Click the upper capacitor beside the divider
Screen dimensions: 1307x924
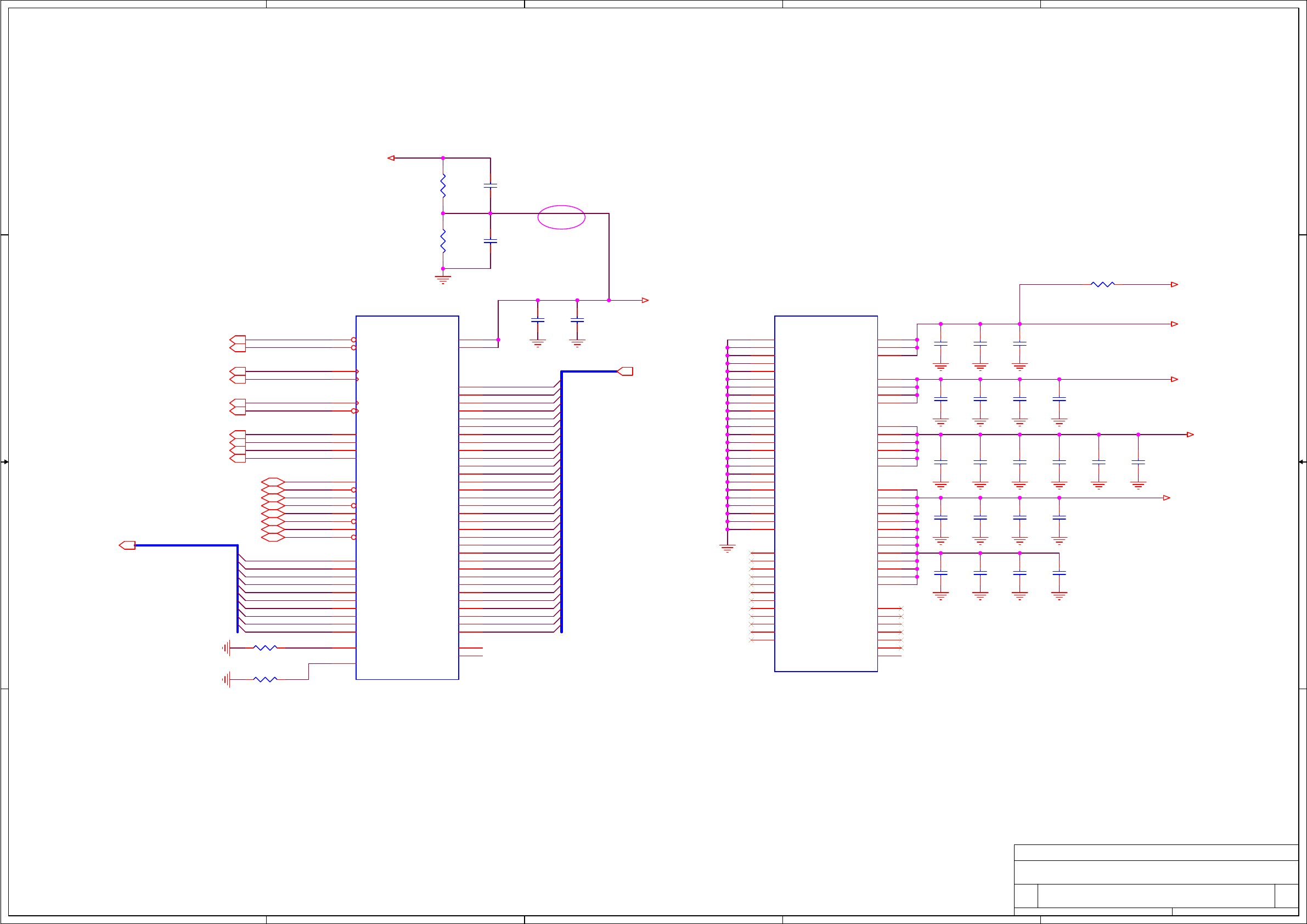click(490, 186)
